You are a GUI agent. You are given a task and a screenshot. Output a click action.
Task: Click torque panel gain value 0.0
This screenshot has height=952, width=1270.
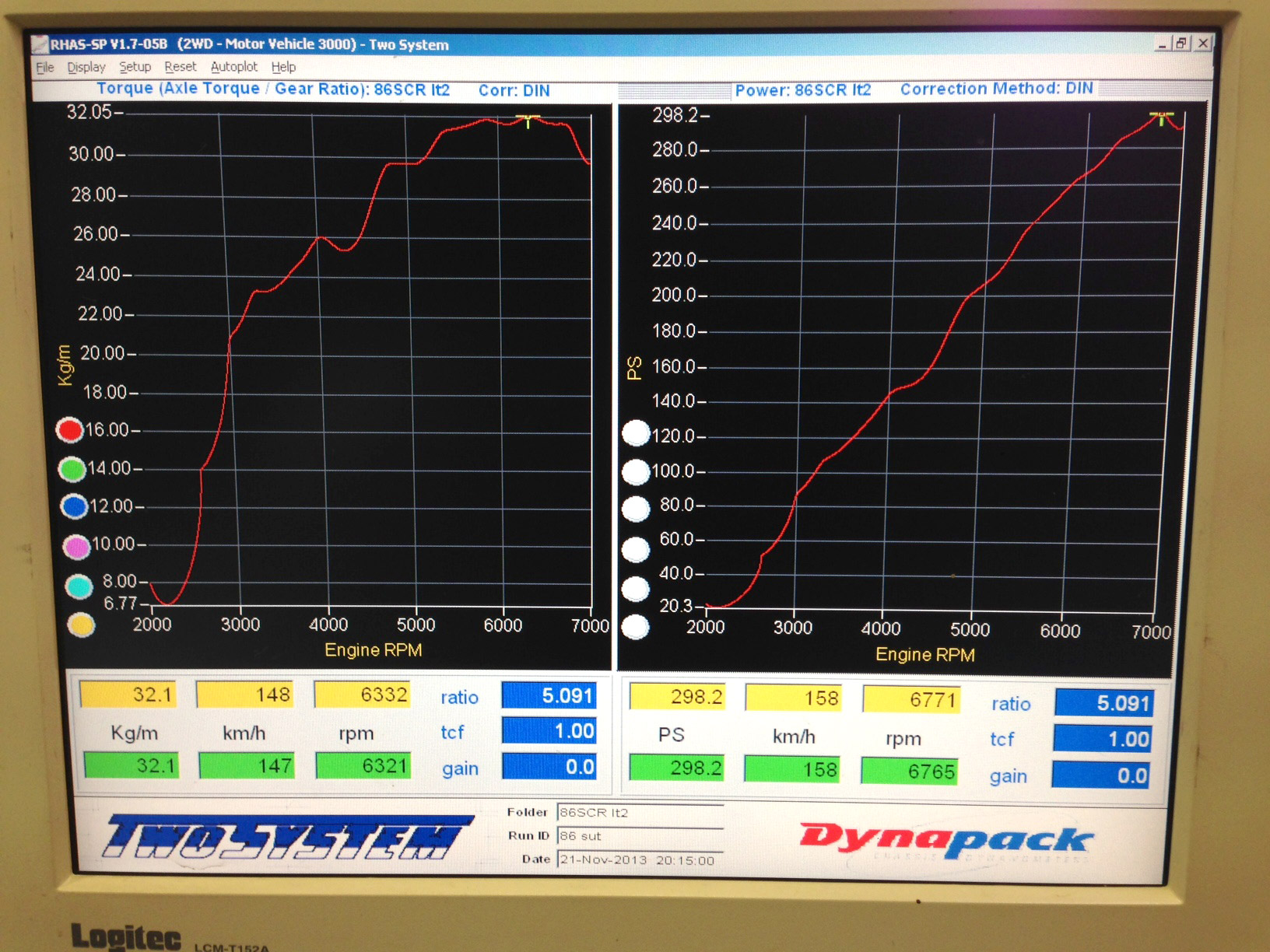coord(549,767)
